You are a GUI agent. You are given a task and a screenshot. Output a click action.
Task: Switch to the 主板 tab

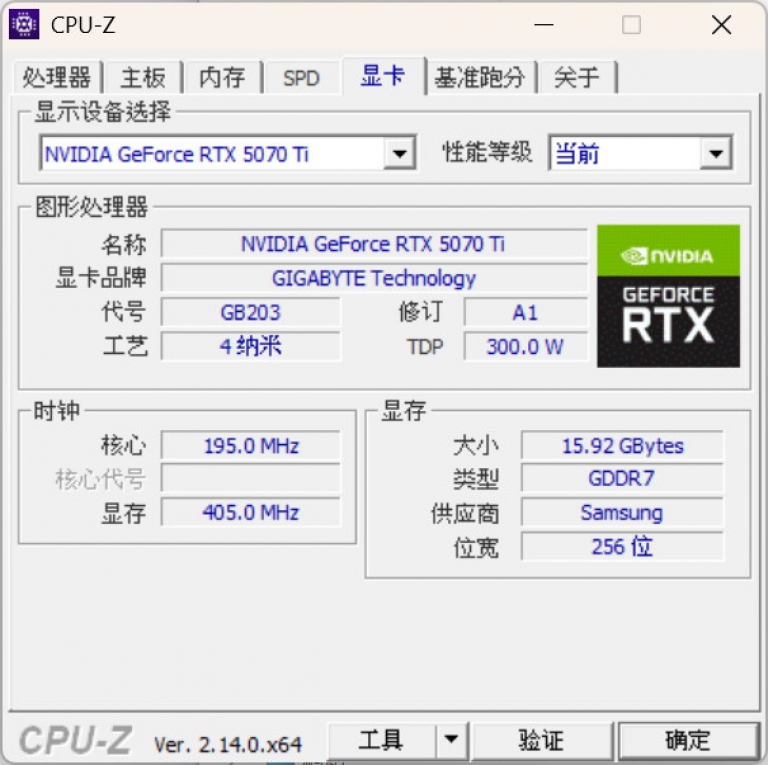pos(143,77)
